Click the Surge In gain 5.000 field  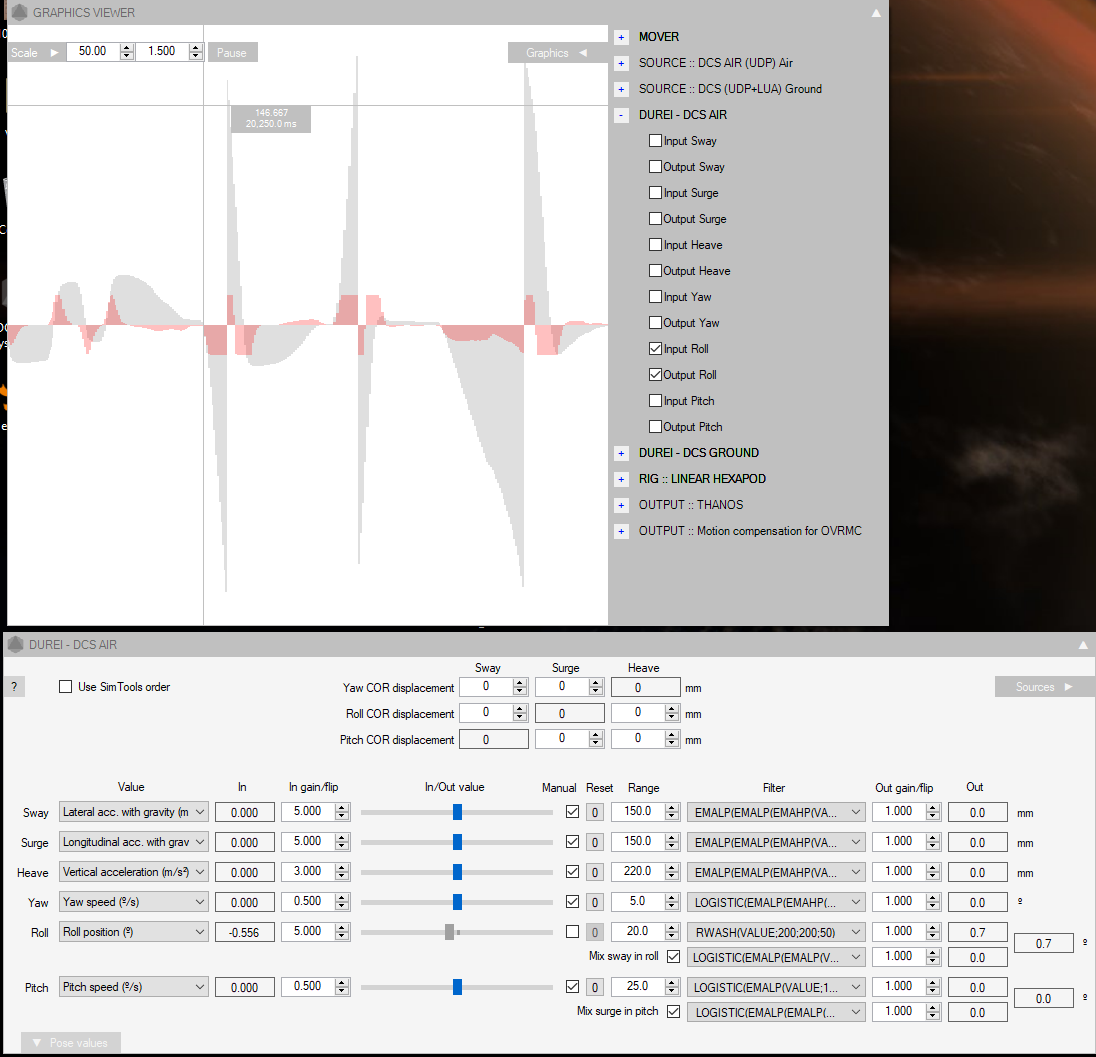(x=308, y=842)
